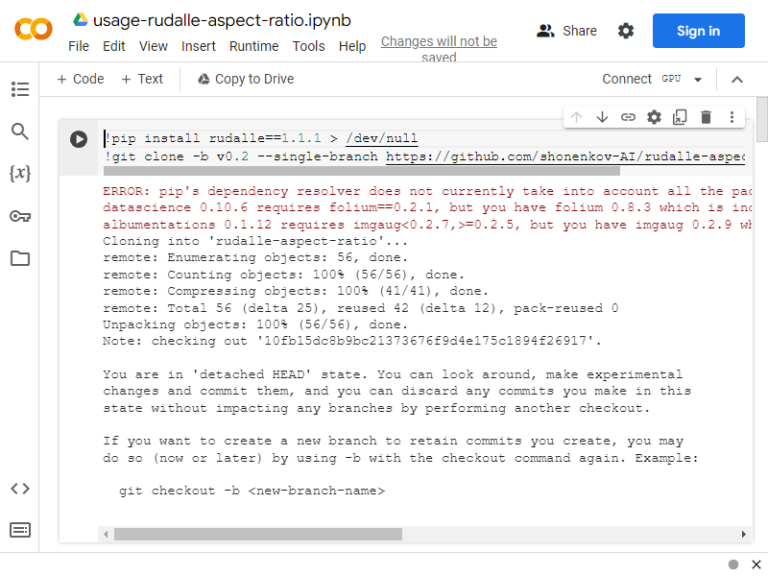Open the File menu
The width and height of the screenshot is (768, 576).
coord(78,46)
